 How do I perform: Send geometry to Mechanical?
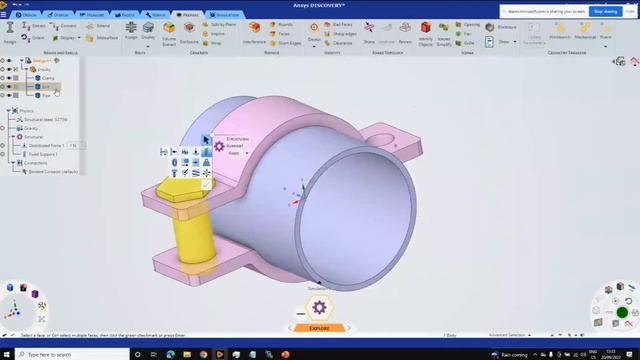[585, 31]
